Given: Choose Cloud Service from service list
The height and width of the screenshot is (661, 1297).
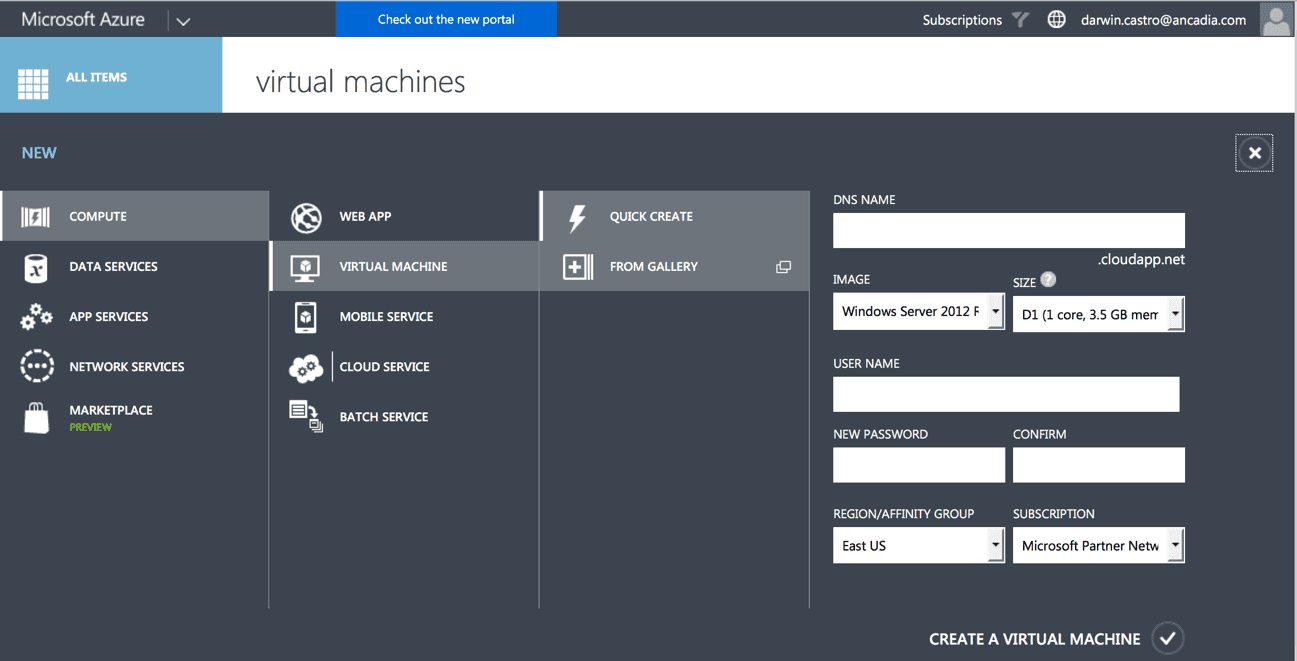Looking at the screenshot, I should pos(405,367).
